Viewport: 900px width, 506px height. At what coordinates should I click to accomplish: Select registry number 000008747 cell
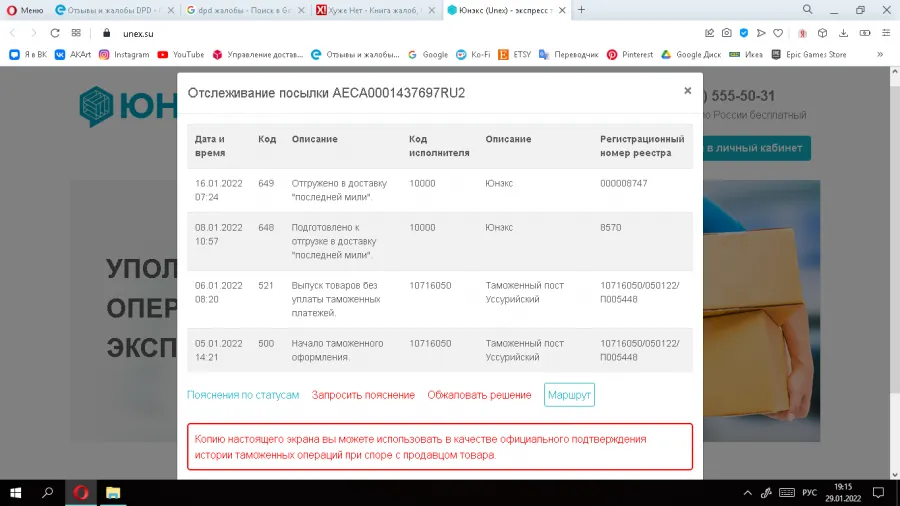(x=623, y=184)
